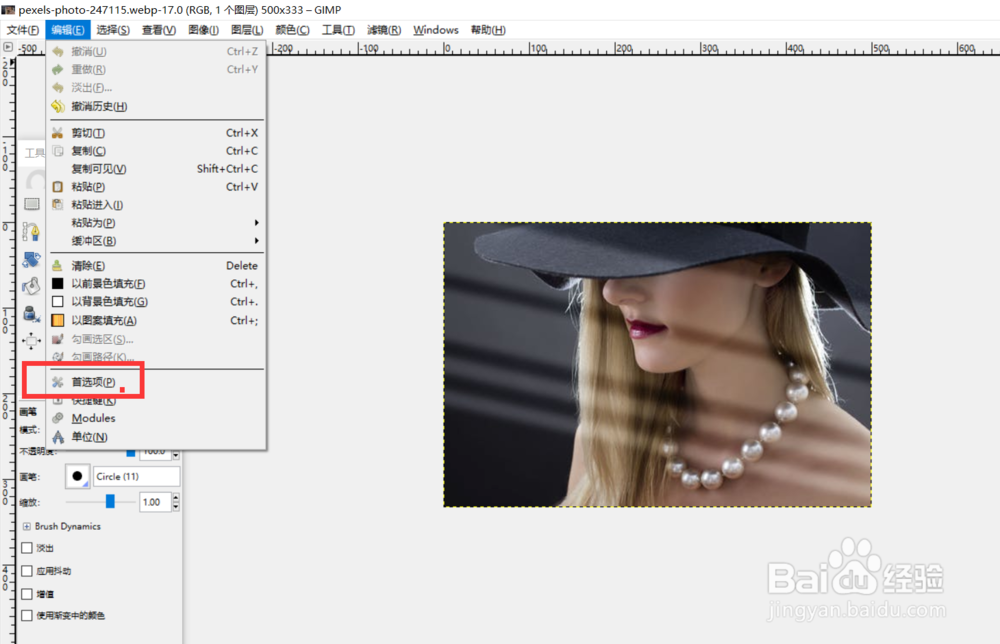
Task: Choose 以前景色填充 fill with foreground color
Action: point(157,284)
